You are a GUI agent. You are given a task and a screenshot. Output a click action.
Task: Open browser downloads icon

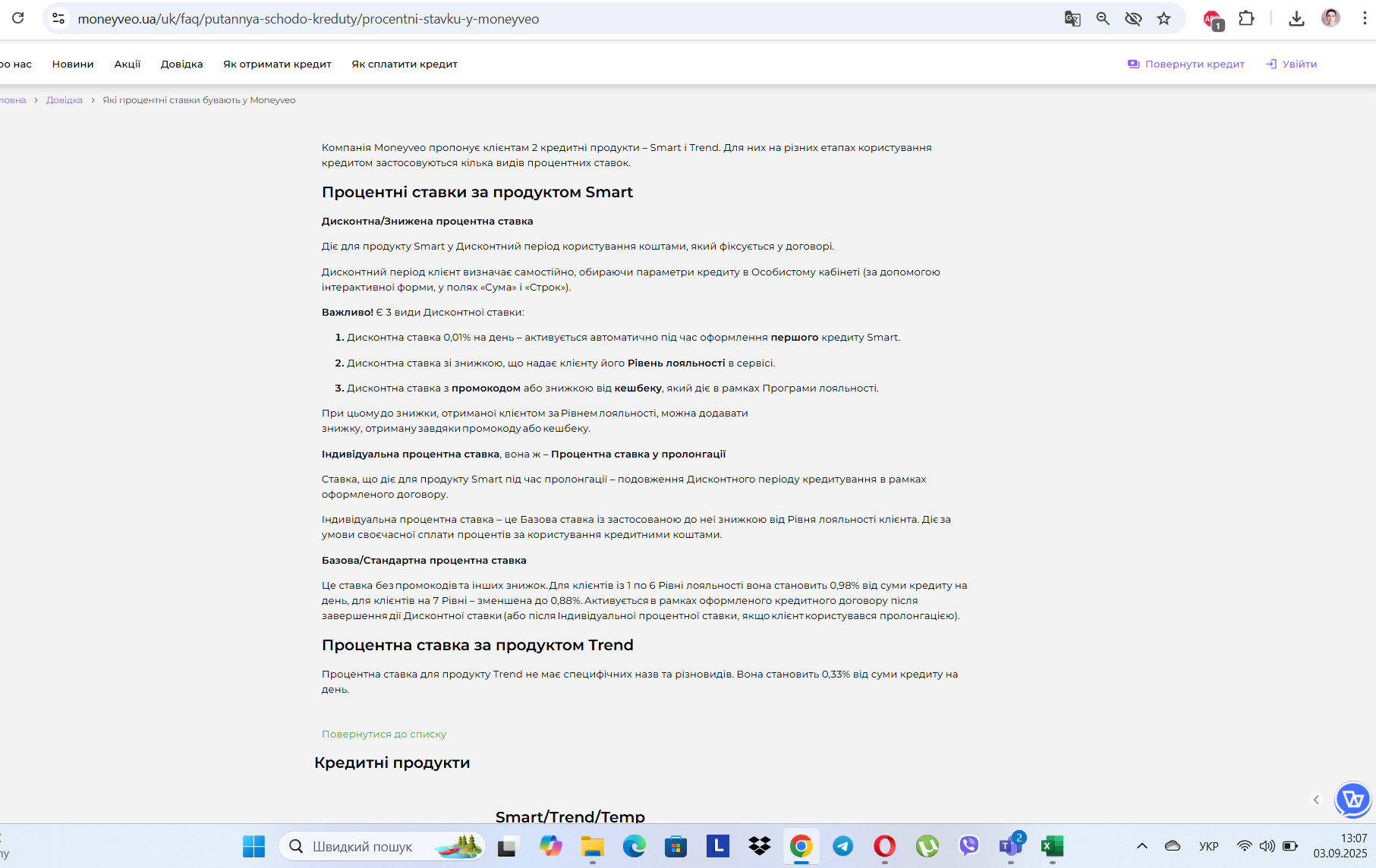click(x=1296, y=18)
